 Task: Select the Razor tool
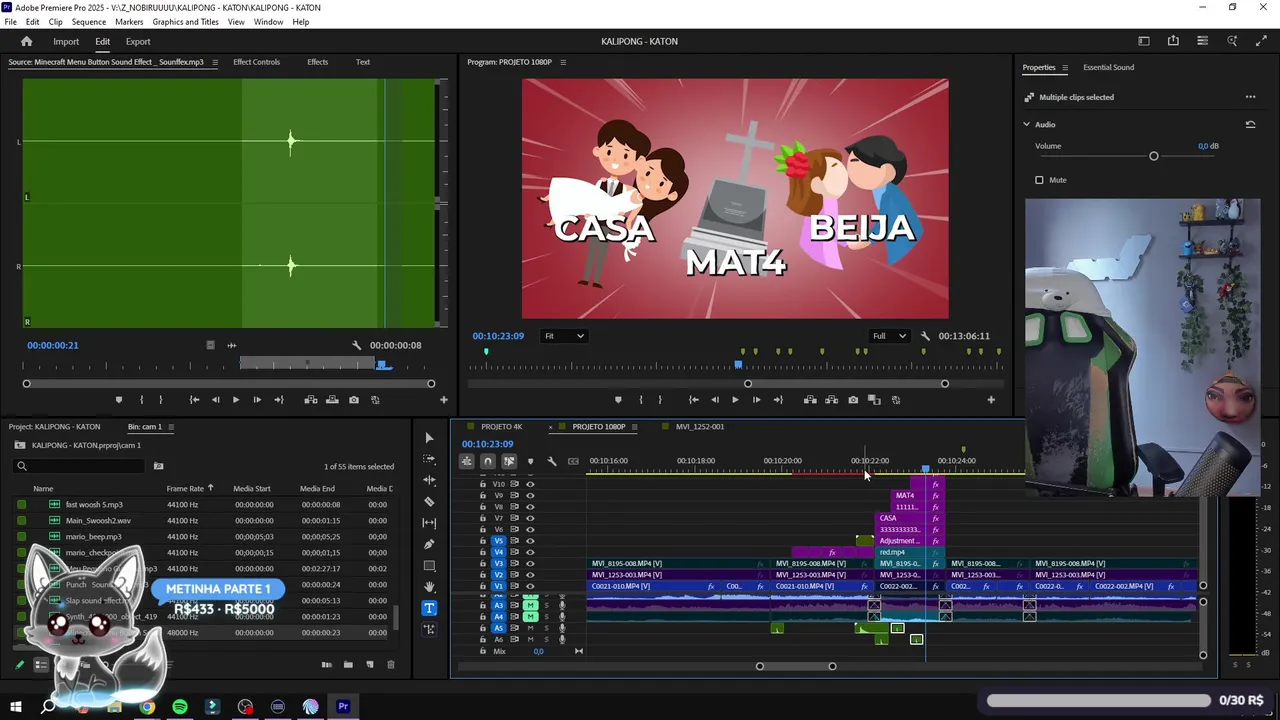[x=429, y=502]
